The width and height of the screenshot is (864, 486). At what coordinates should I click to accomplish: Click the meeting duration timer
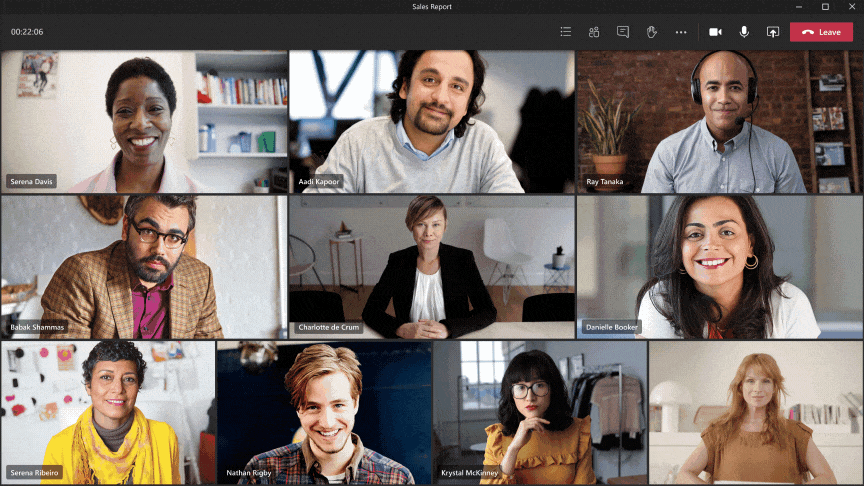(27, 32)
